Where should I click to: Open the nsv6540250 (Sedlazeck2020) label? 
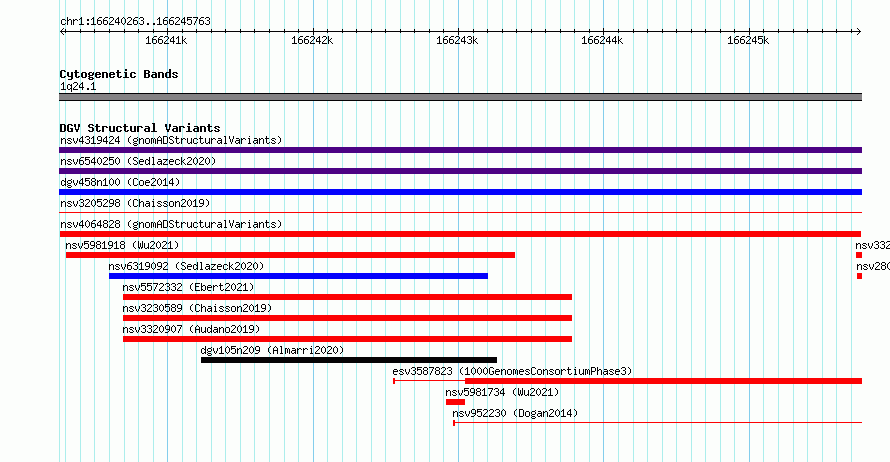pyautogui.click(x=138, y=161)
